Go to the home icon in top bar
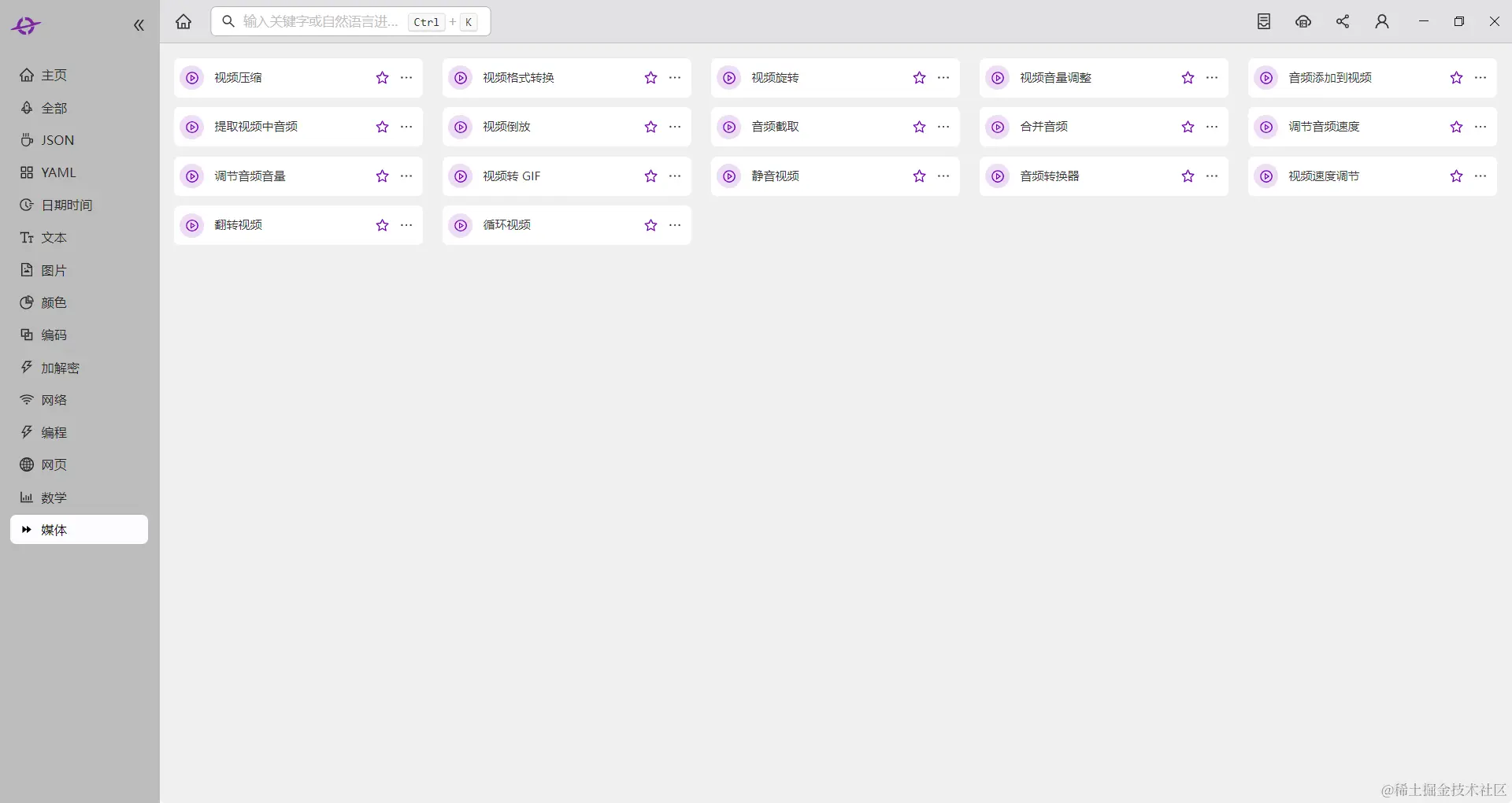 click(183, 21)
